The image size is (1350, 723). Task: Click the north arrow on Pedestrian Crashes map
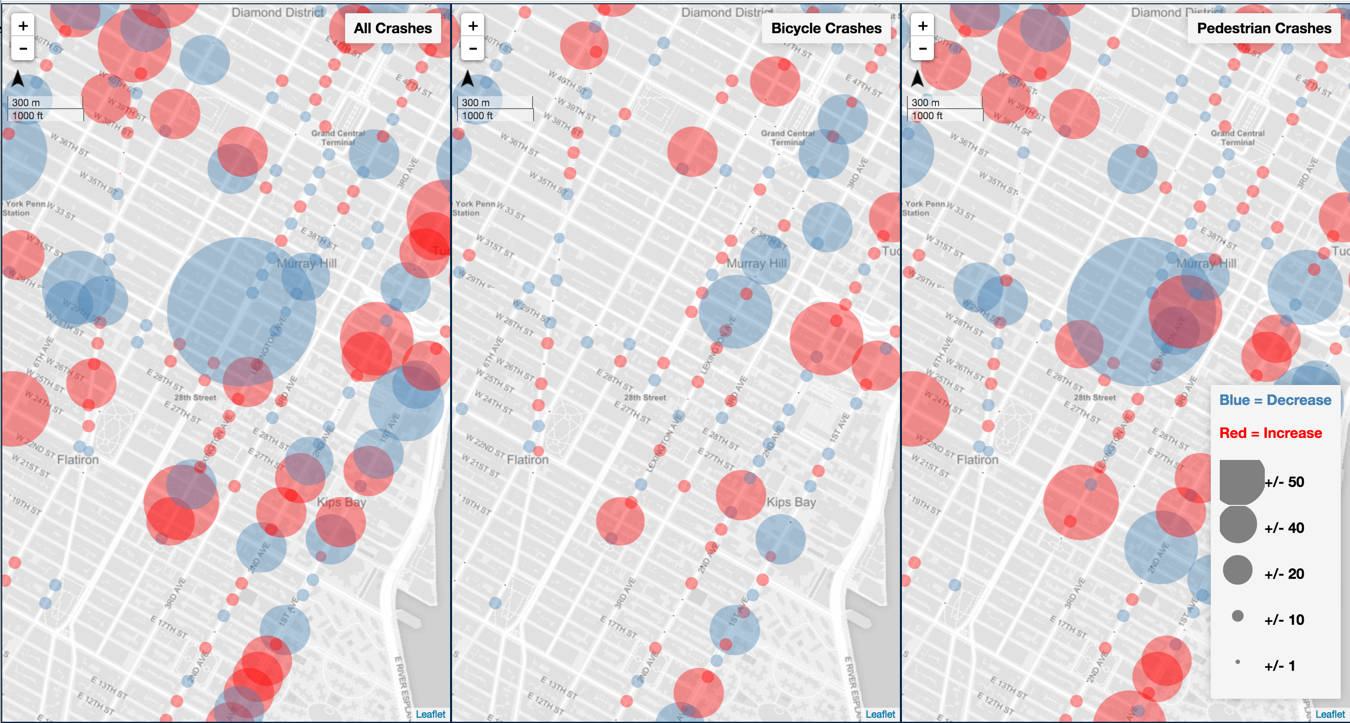[917, 80]
